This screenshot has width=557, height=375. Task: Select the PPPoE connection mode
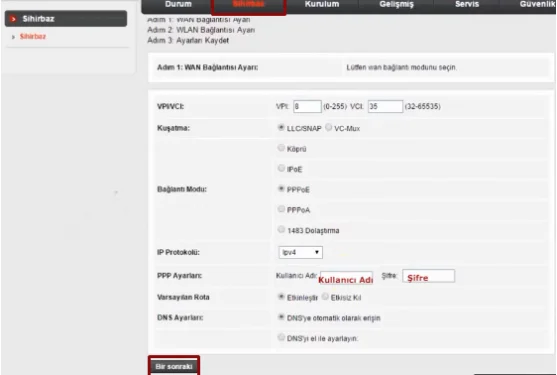coord(281,189)
